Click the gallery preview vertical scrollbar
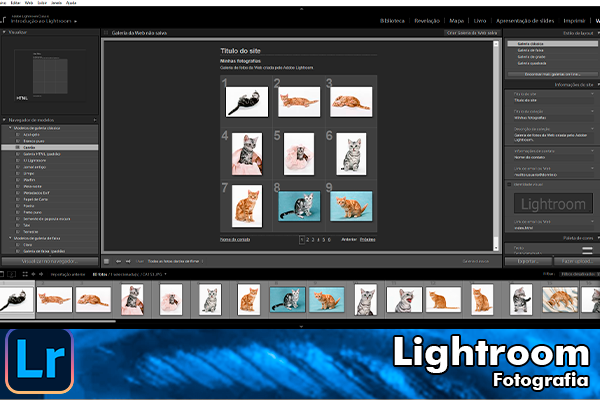Image resolution: width=600 pixels, height=400 pixels. click(x=496, y=146)
